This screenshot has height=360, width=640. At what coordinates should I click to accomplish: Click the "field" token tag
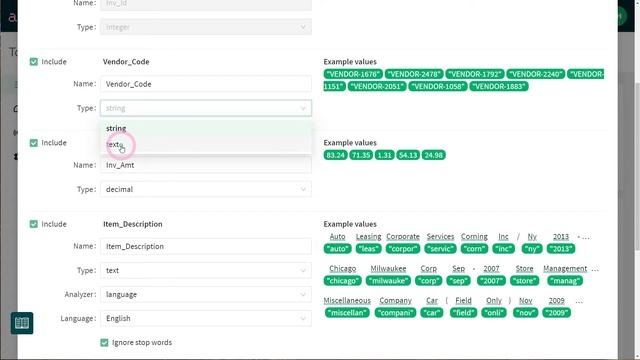click(x=463, y=313)
